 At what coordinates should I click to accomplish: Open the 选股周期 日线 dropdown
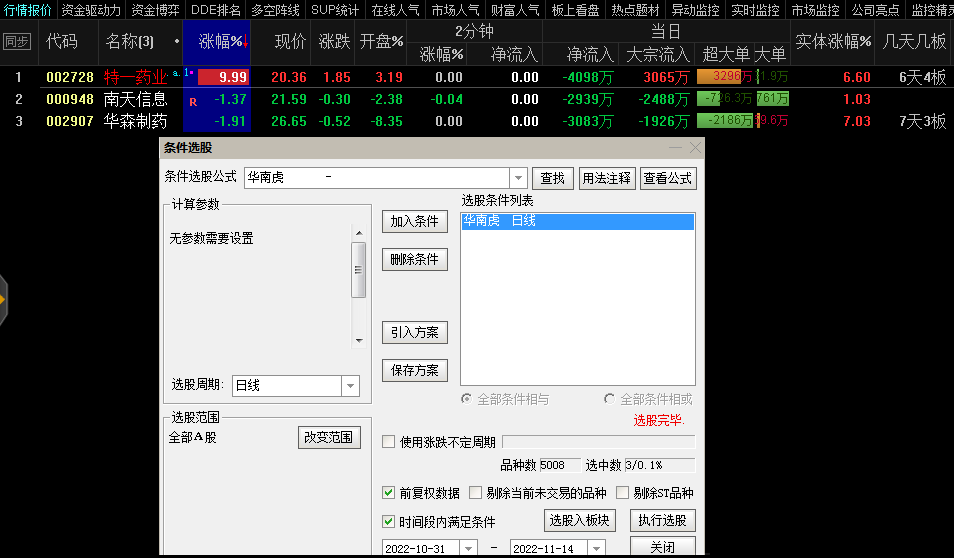[x=350, y=386]
